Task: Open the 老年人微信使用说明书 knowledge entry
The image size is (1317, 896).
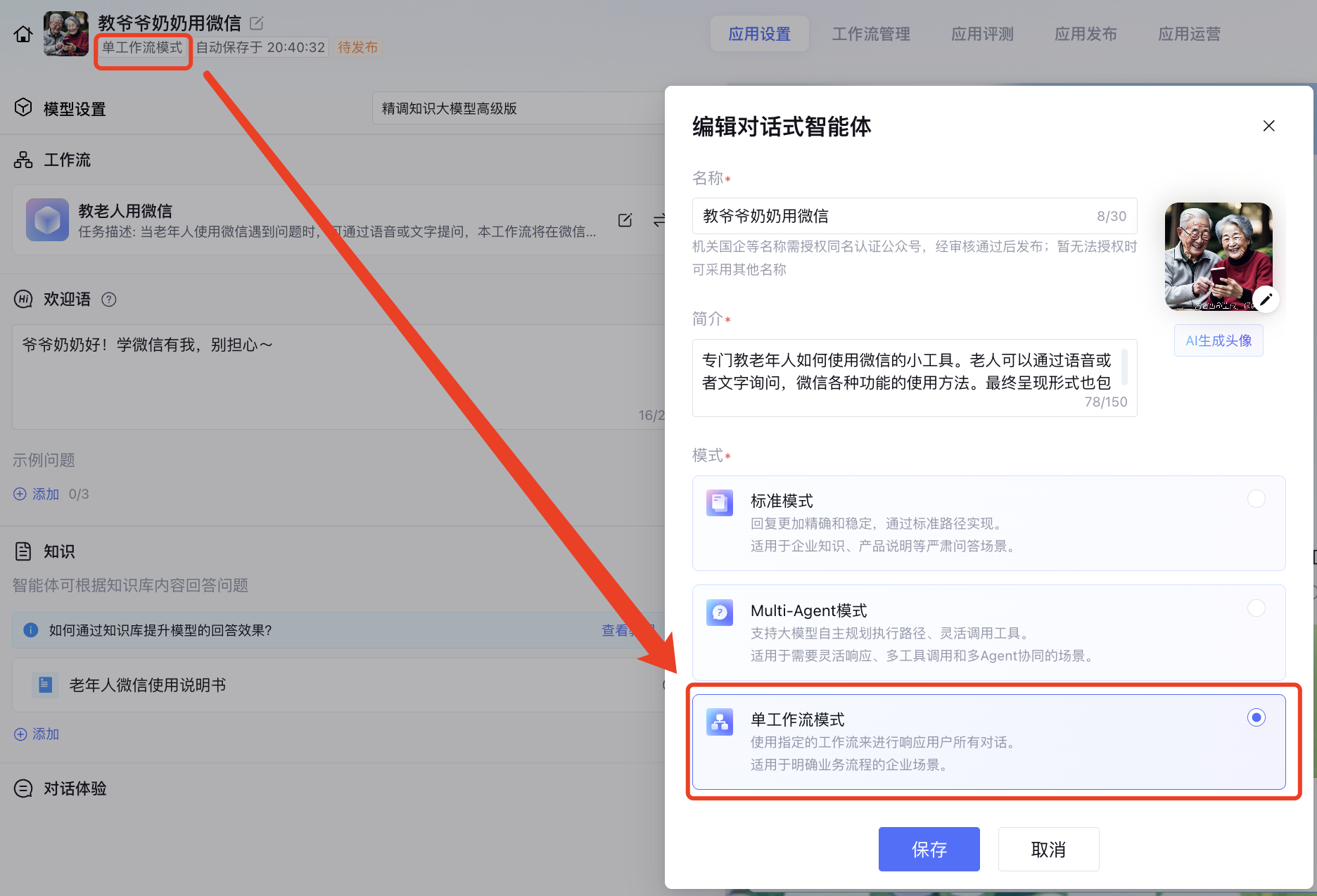Action: tap(338, 685)
